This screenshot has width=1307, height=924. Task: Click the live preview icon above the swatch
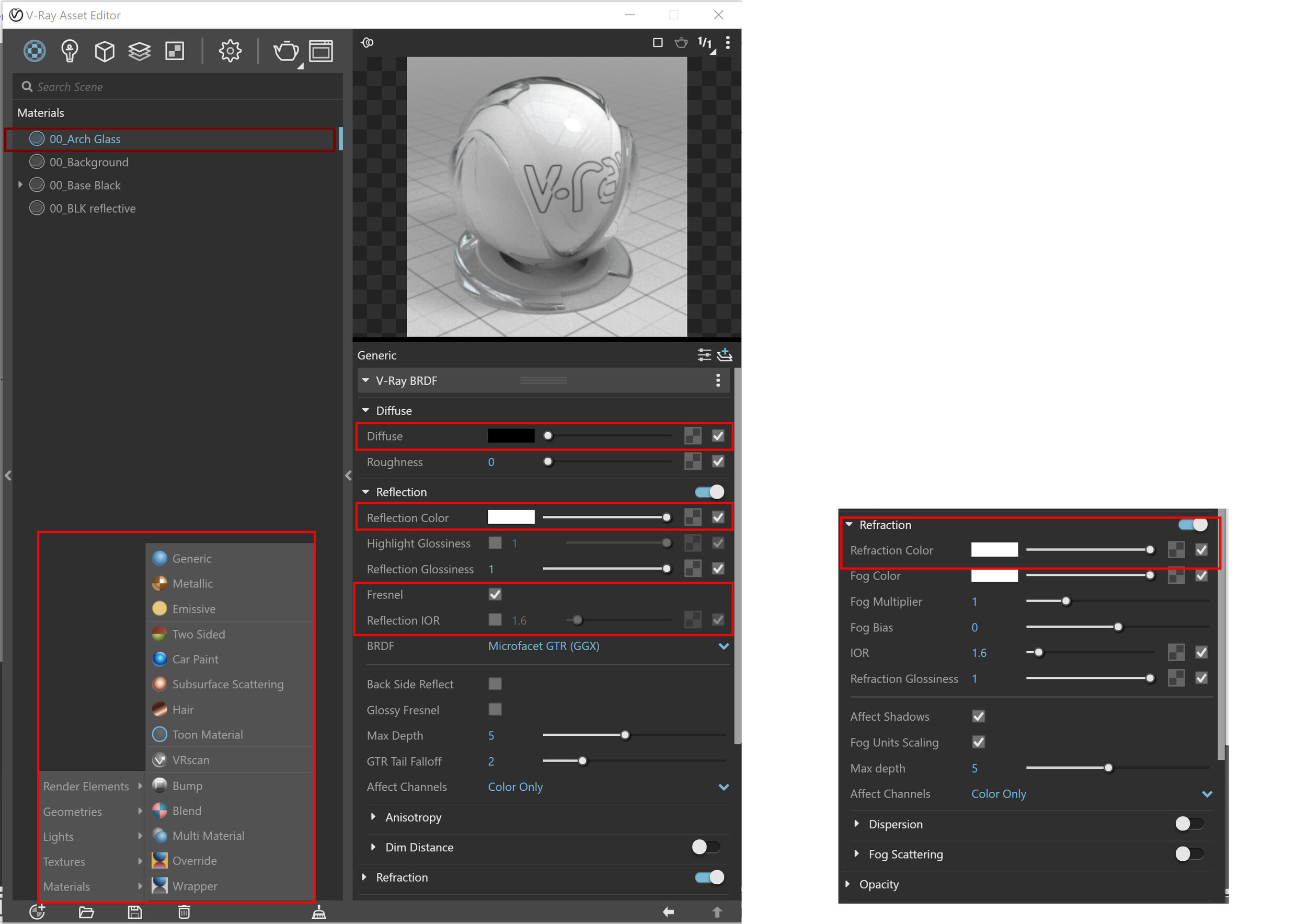tap(368, 43)
